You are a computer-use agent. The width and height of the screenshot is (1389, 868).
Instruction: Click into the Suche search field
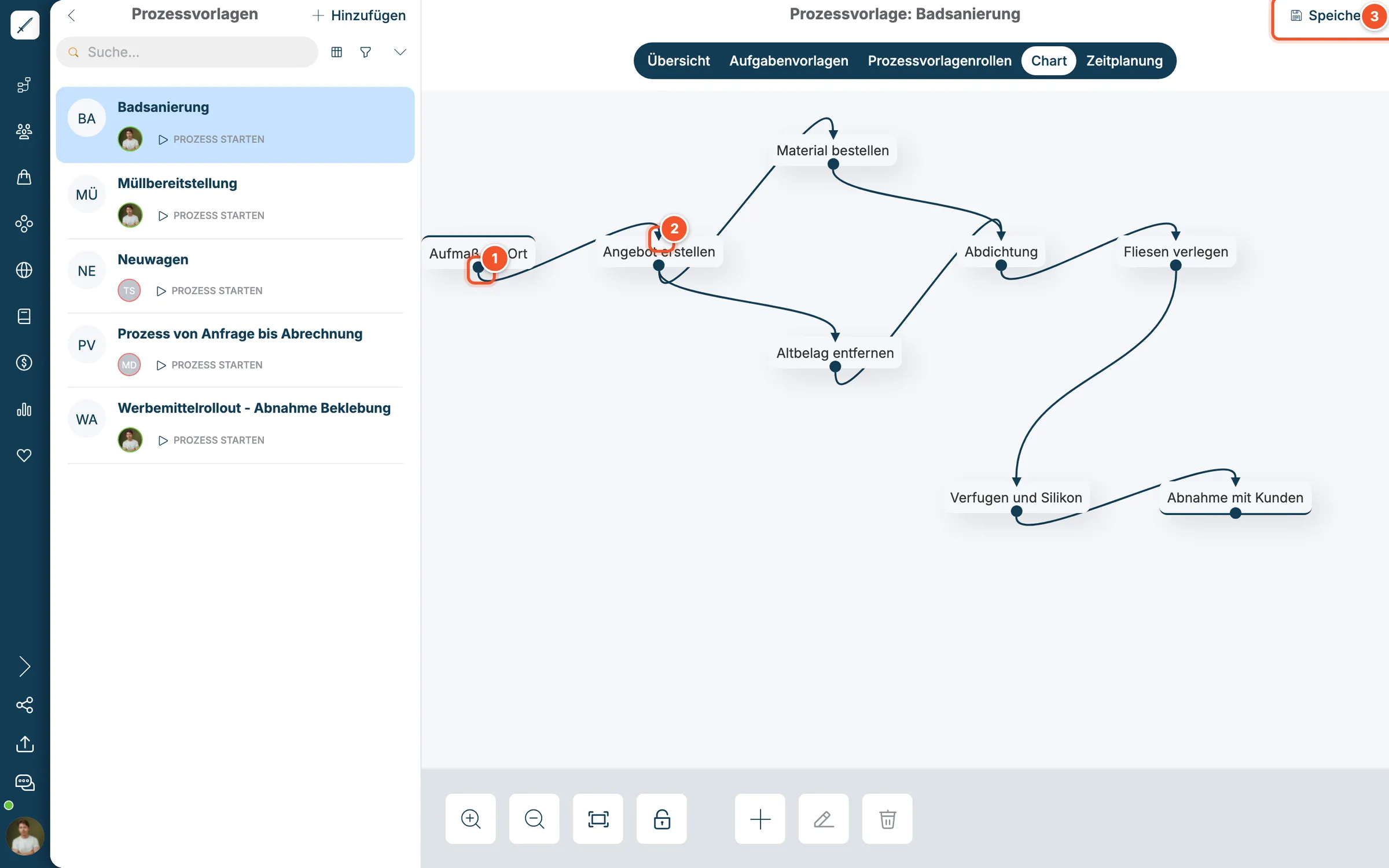pyautogui.click(x=187, y=52)
